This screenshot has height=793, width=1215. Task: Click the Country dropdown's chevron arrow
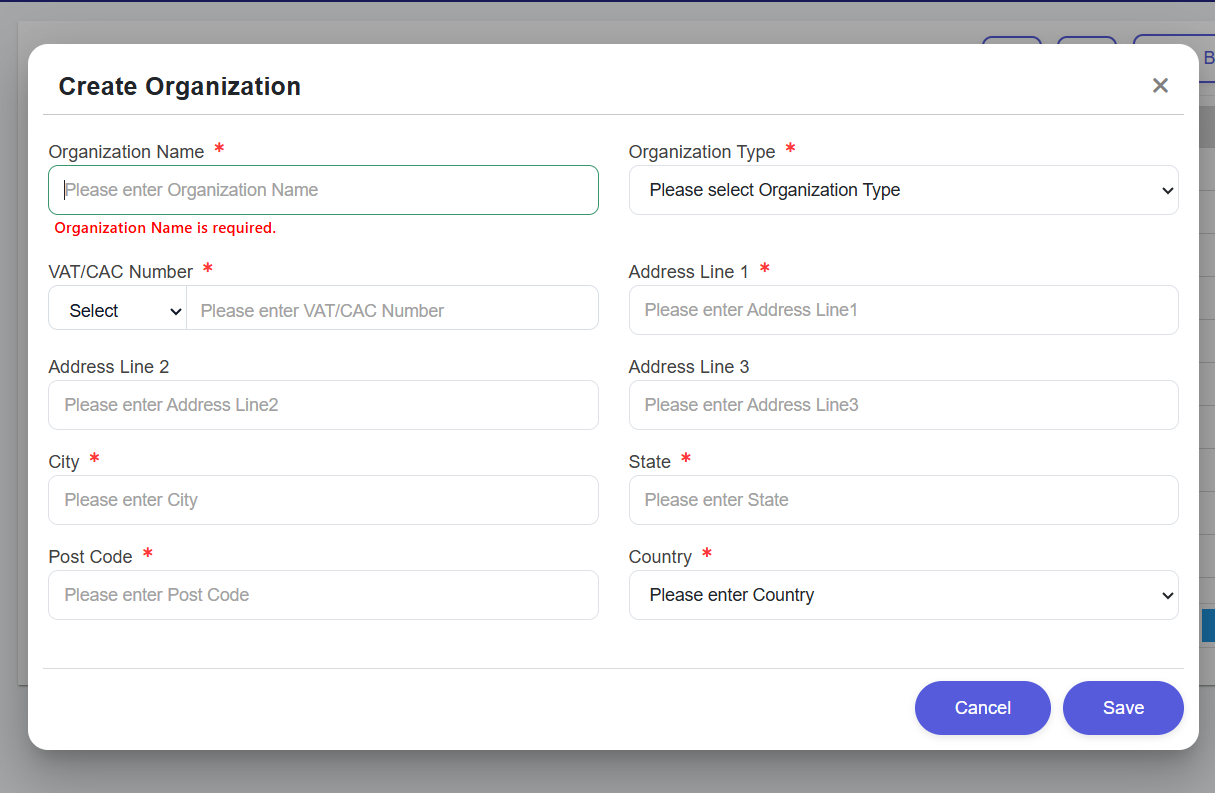[x=1167, y=595]
